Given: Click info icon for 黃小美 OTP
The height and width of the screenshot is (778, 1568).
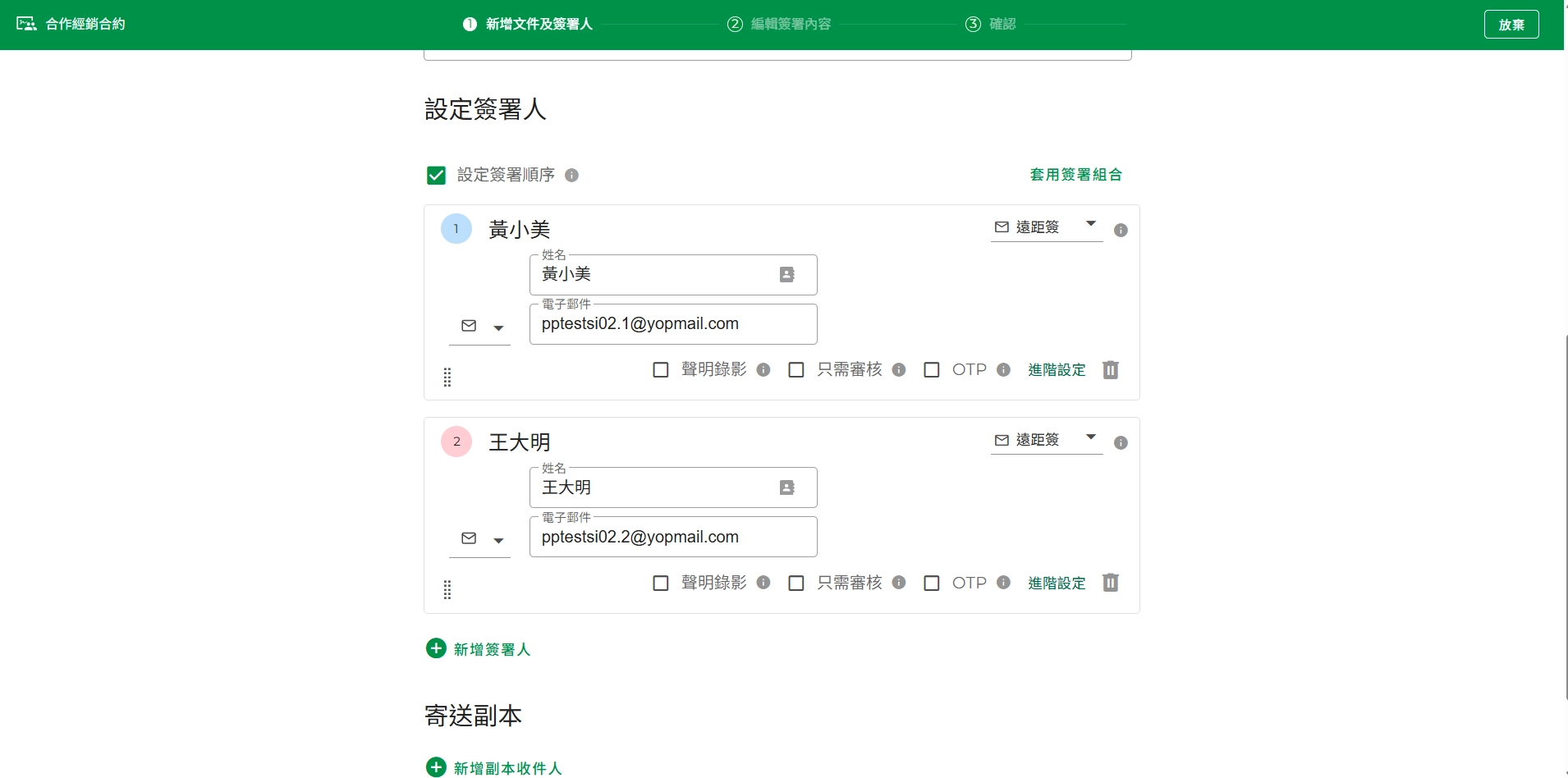Looking at the screenshot, I should (1003, 369).
